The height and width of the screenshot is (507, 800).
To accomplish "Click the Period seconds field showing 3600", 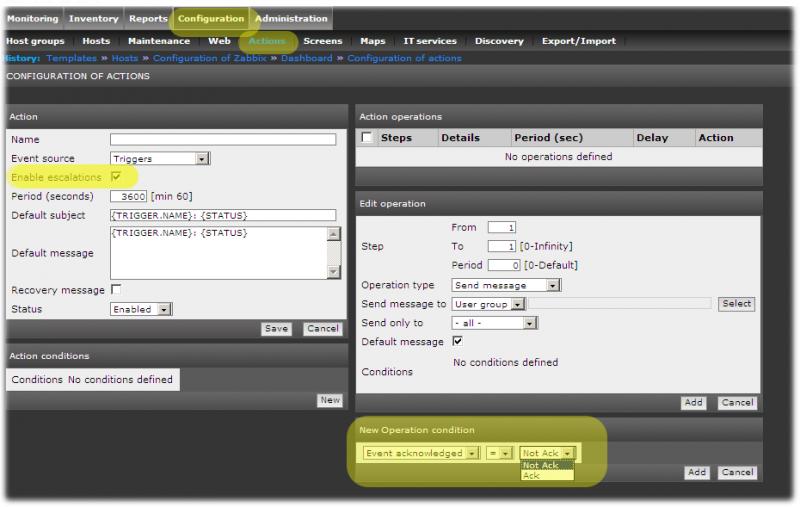I will (128, 196).
